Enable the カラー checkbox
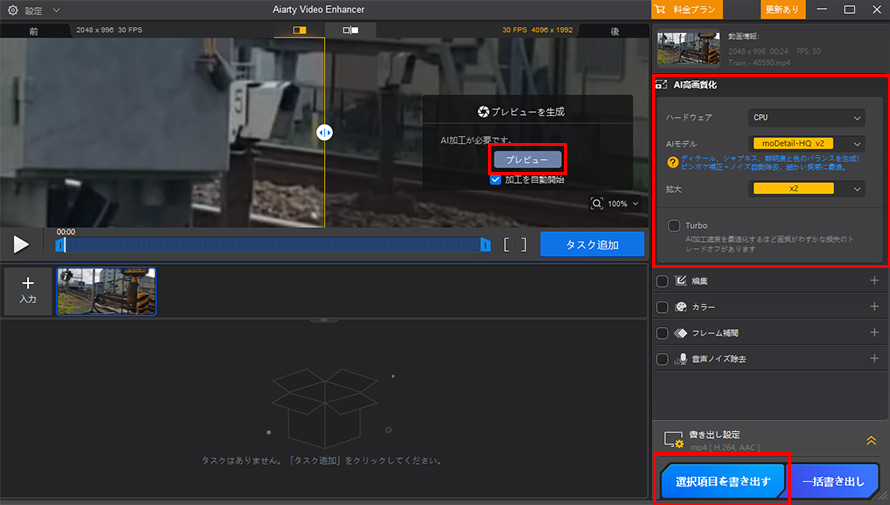The height and width of the screenshot is (505, 890). coord(662,307)
